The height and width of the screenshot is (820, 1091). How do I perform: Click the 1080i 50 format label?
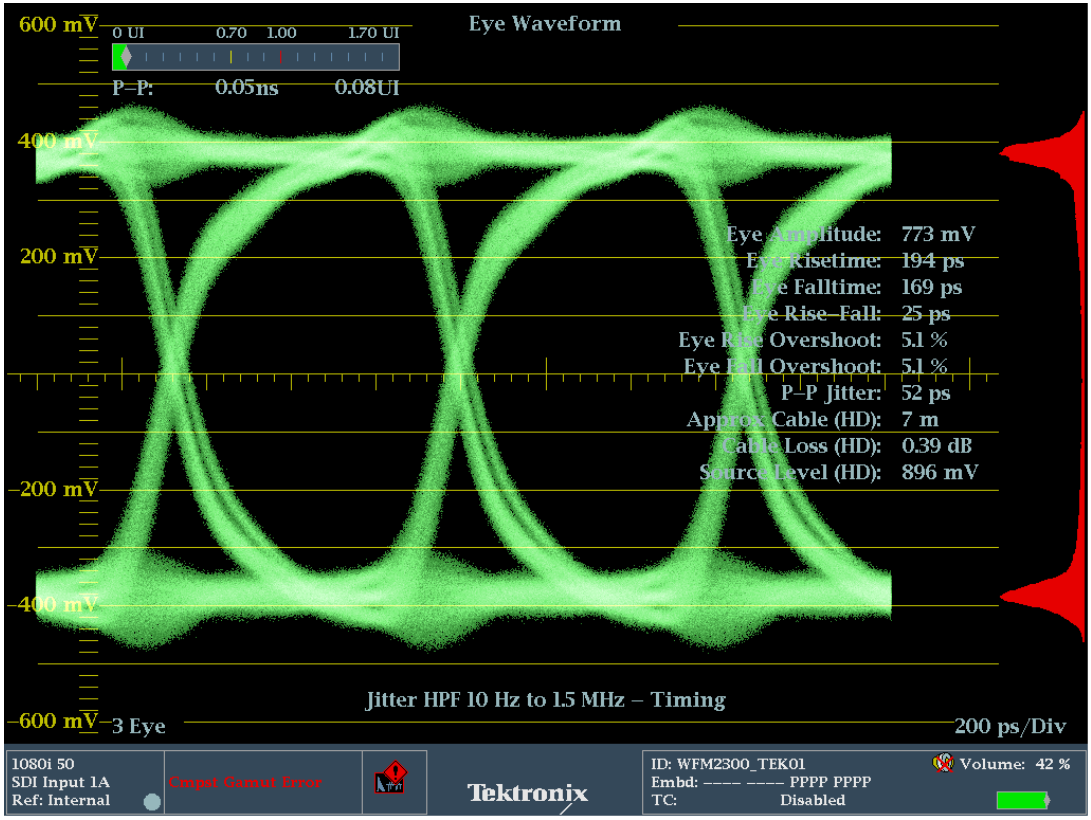pyautogui.click(x=43, y=764)
